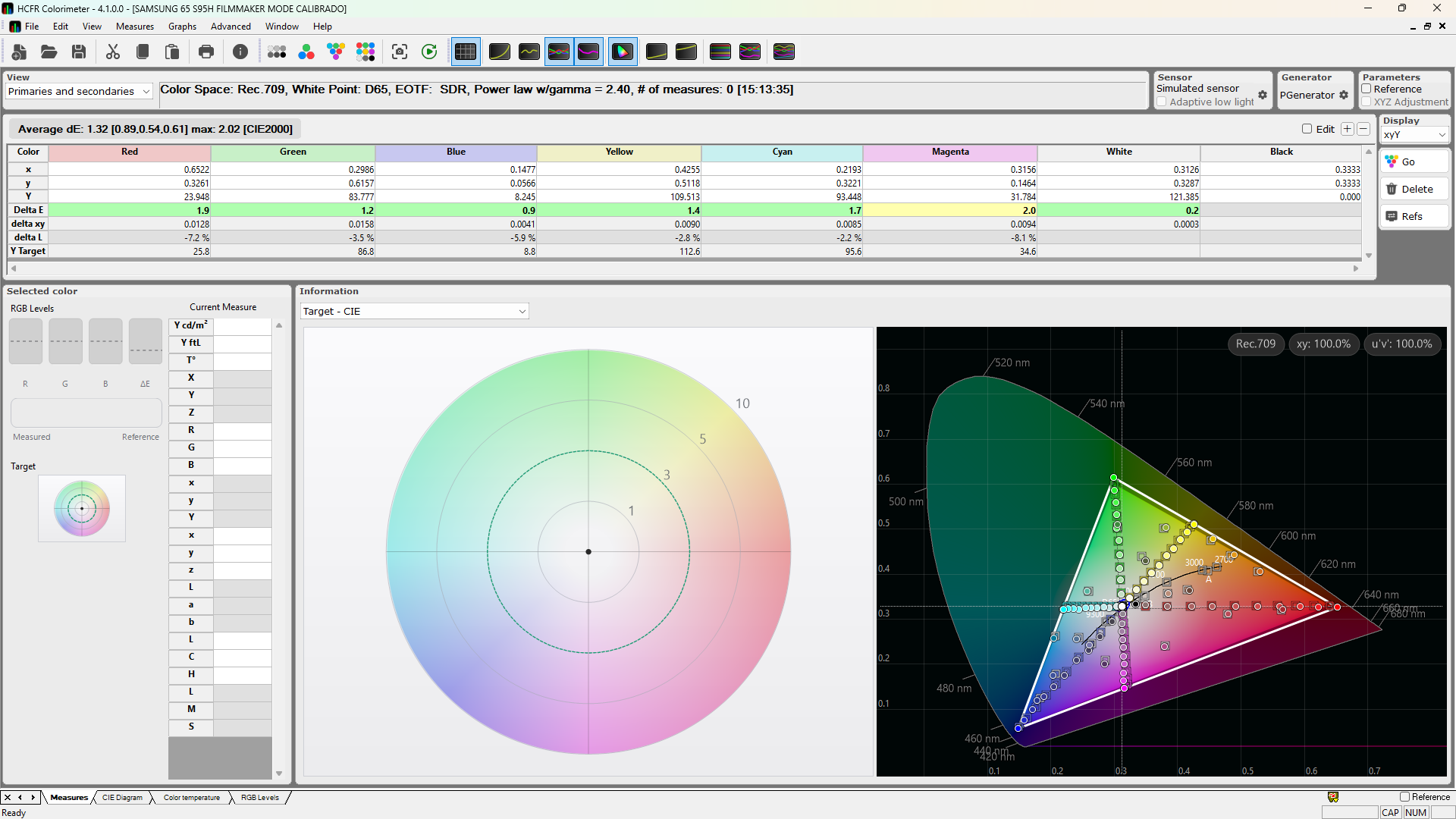Click the single measure camera icon
Viewport: 1456px width, 819px height.
[x=400, y=52]
